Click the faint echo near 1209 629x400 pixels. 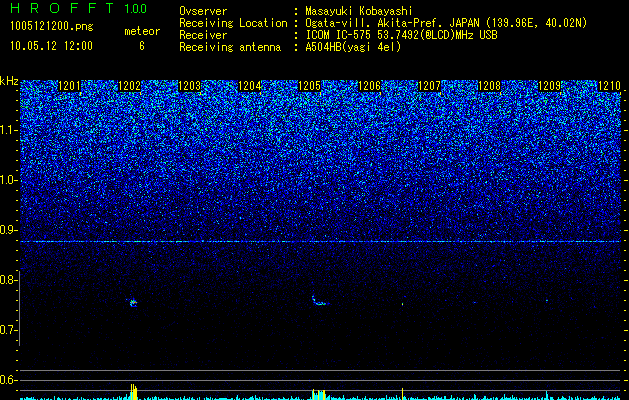(546, 301)
